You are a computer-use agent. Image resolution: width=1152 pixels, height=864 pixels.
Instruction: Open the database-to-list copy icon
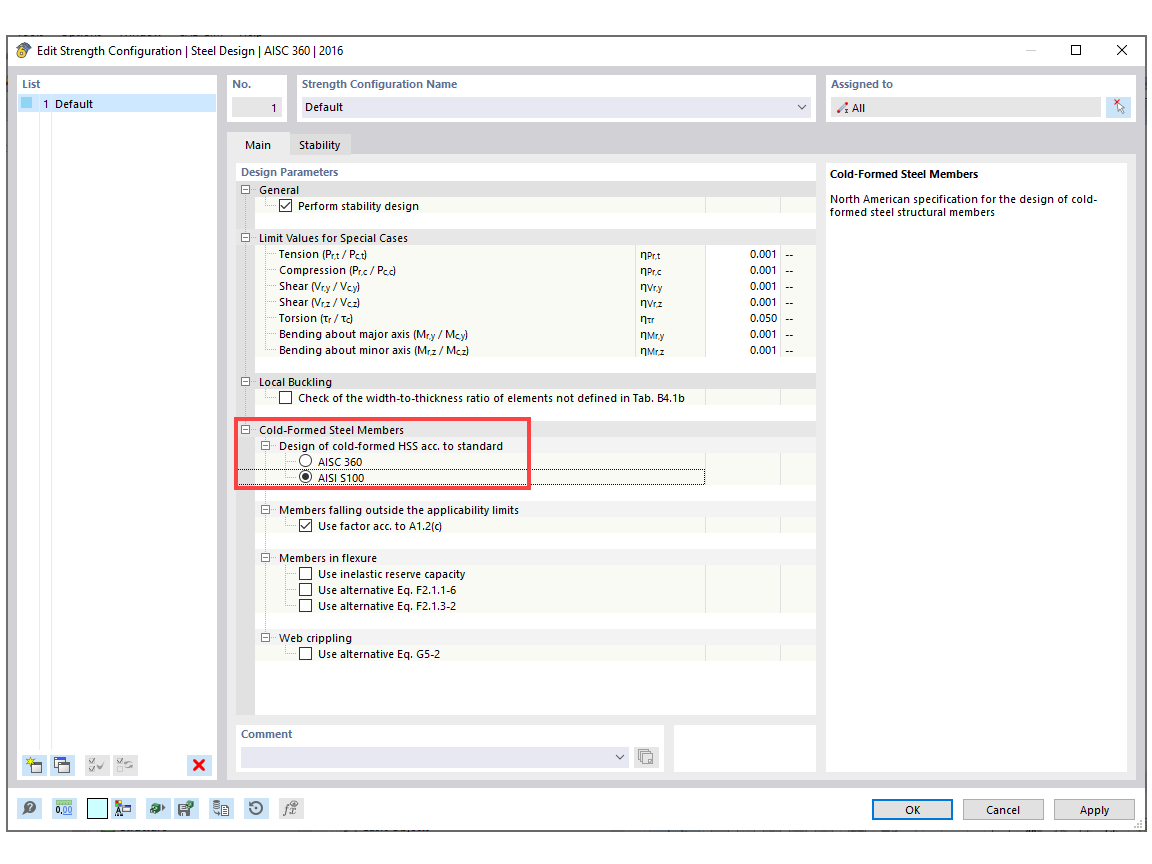click(x=220, y=809)
